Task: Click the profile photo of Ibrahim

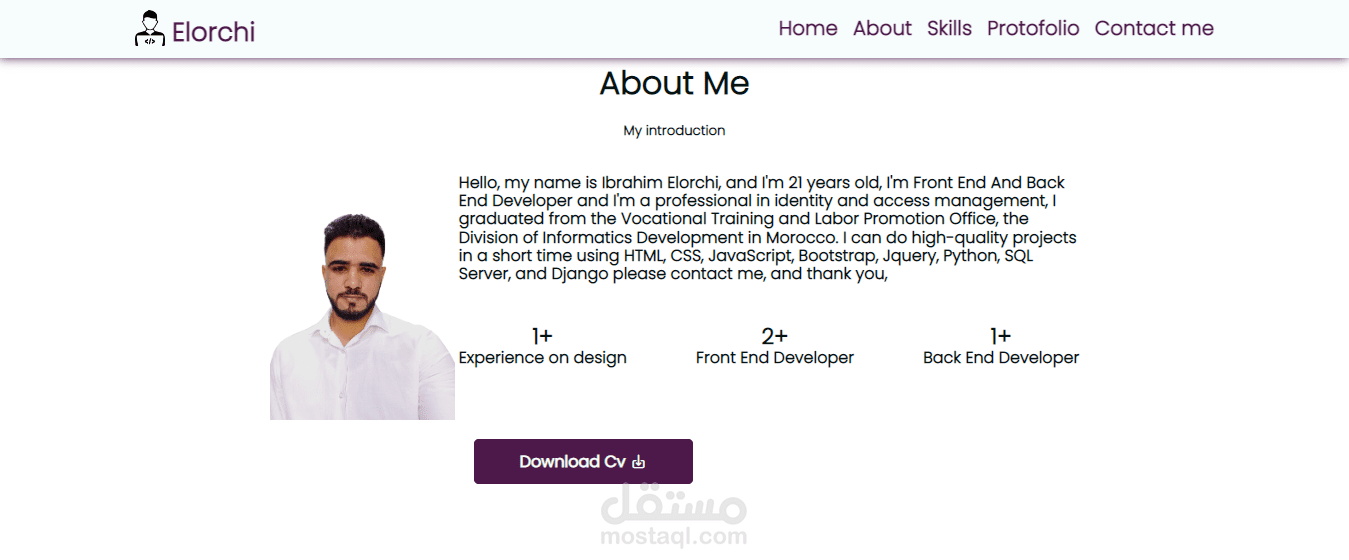Action: tap(361, 318)
